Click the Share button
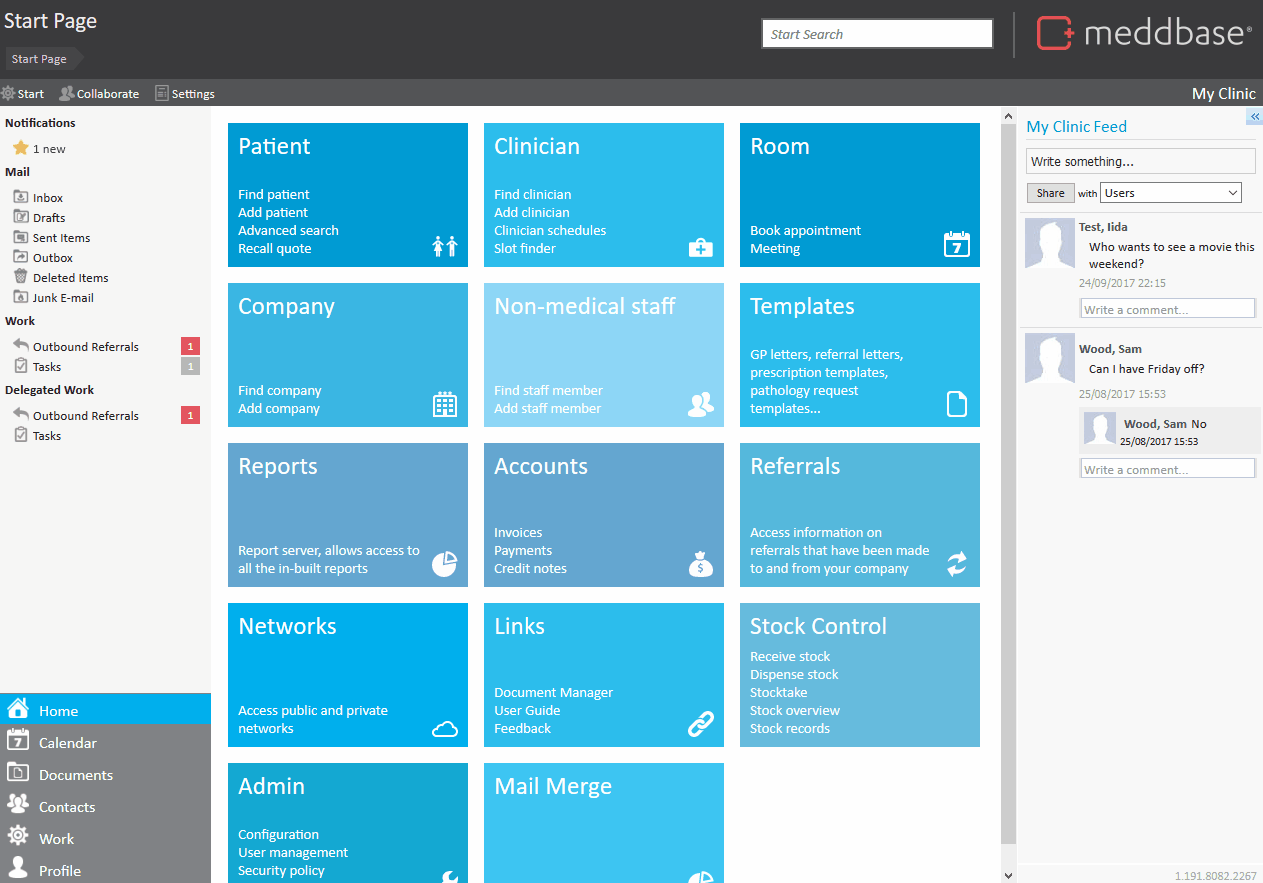This screenshot has height=883, width=1263. pyautogui.click(x=1050, y=193)
